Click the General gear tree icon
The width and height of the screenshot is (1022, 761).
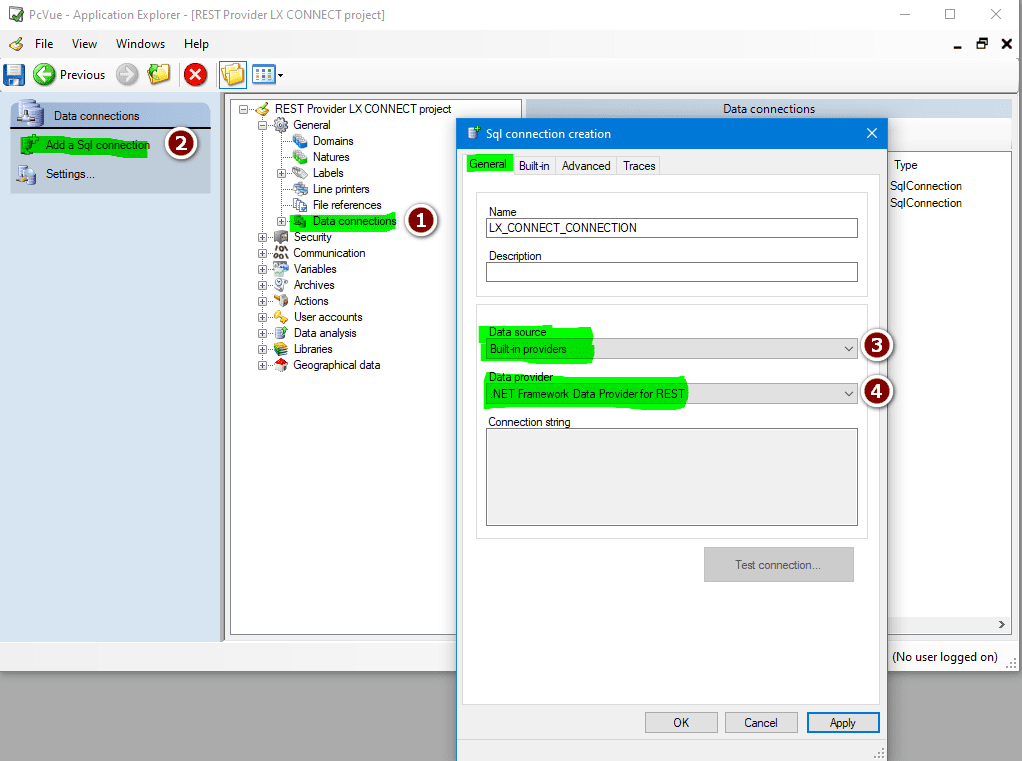coord(281,125)
